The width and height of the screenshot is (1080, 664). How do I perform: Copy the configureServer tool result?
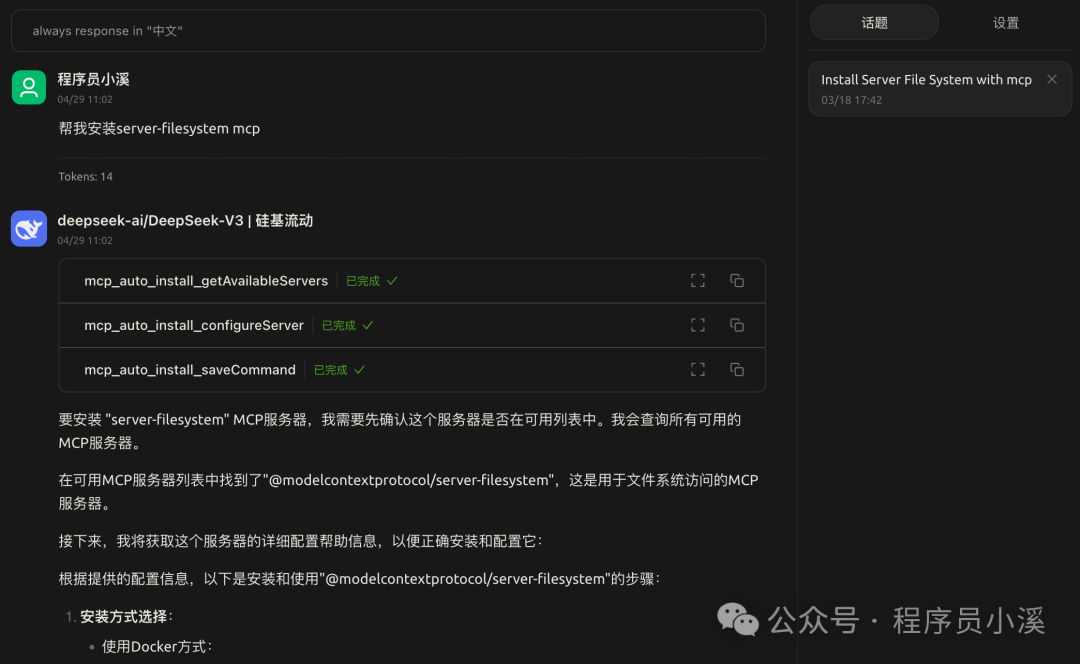[737, 325]
